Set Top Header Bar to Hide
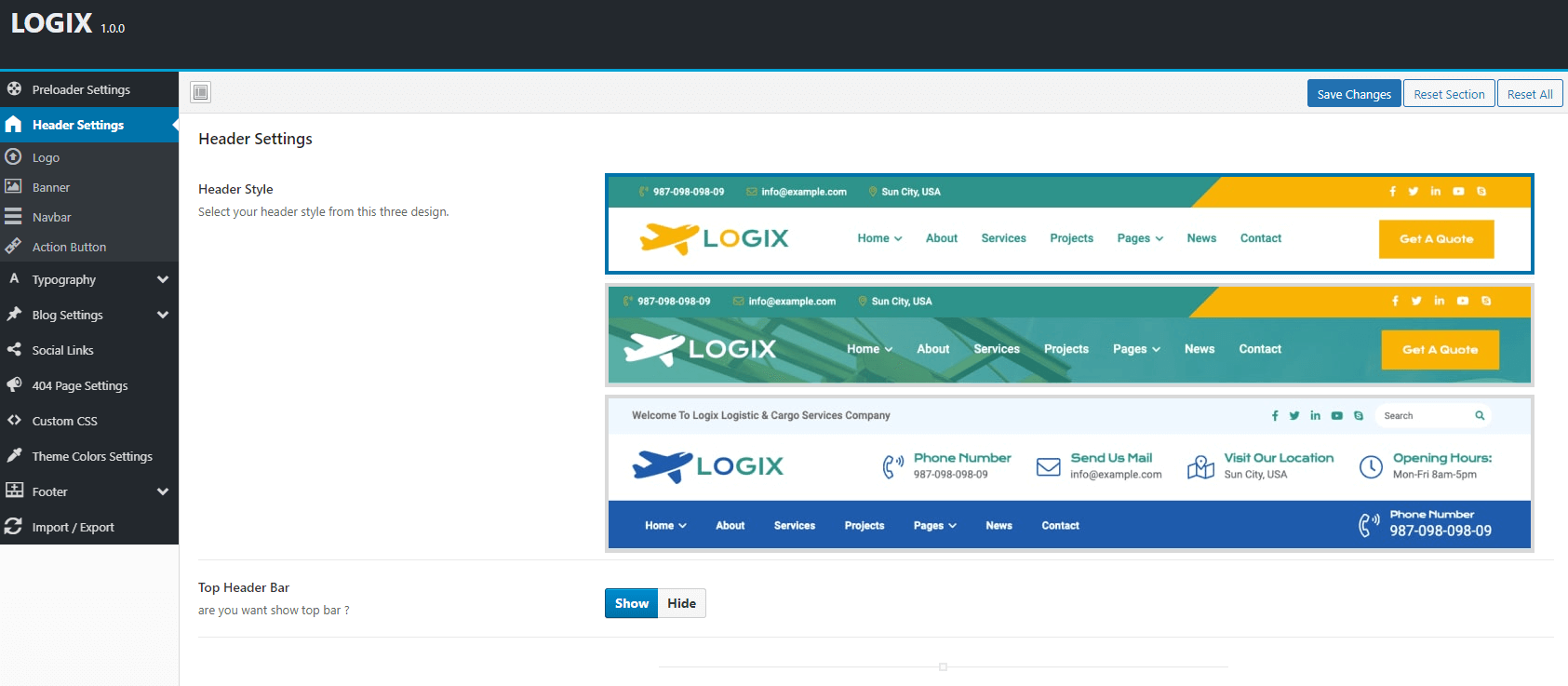Viewport: 1568px width, 686px height. (x=681, y=603)
